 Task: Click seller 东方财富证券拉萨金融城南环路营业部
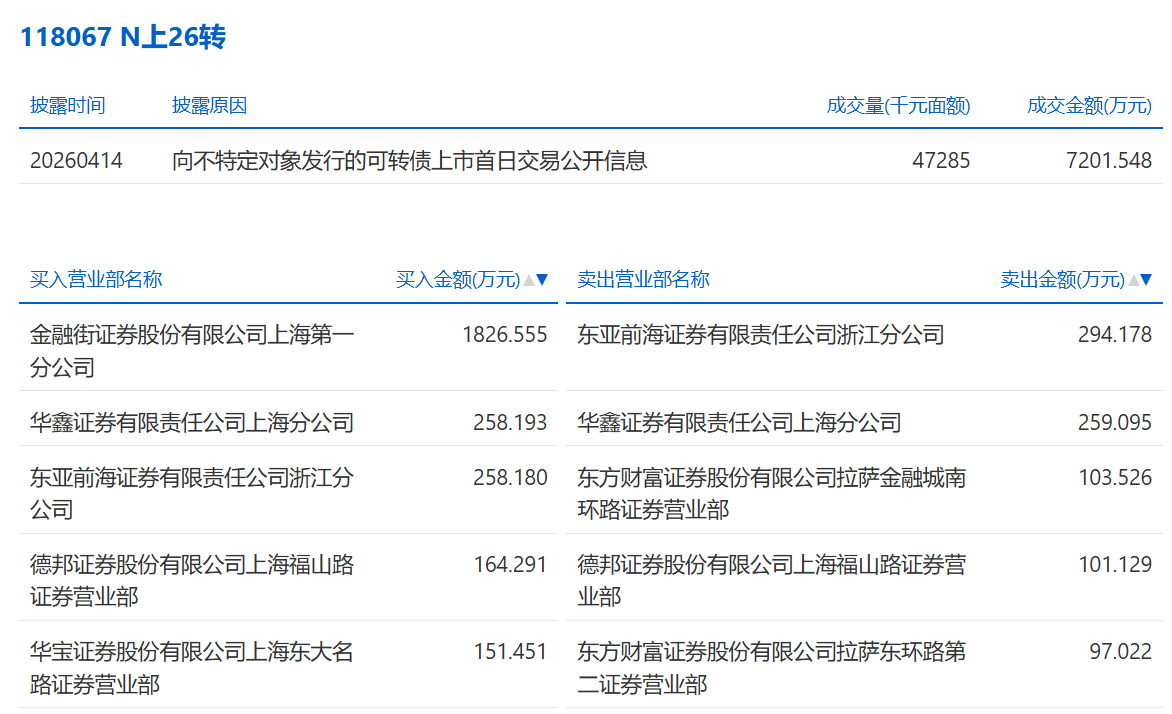[x=771, y=494]
